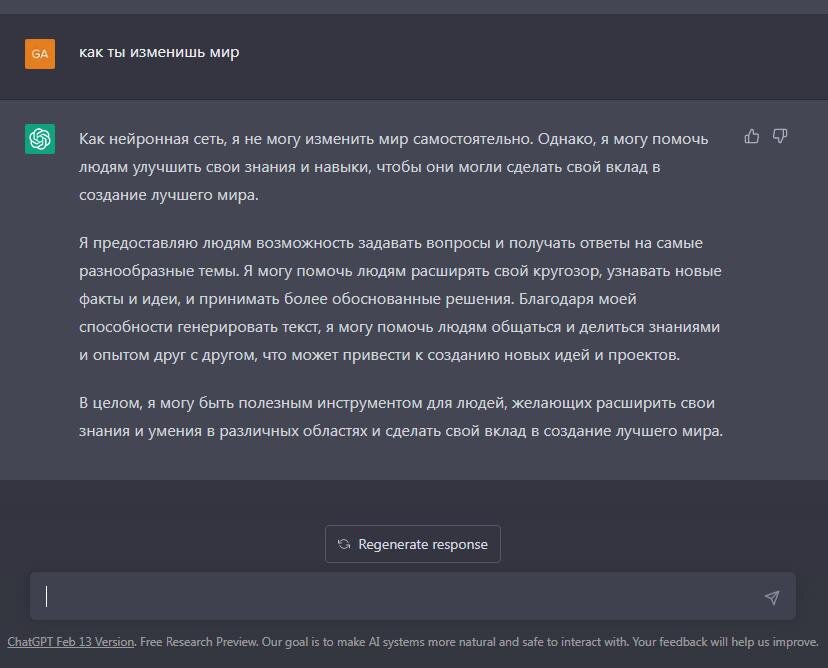Give the response a thumbs up

(x=752, y=135)
